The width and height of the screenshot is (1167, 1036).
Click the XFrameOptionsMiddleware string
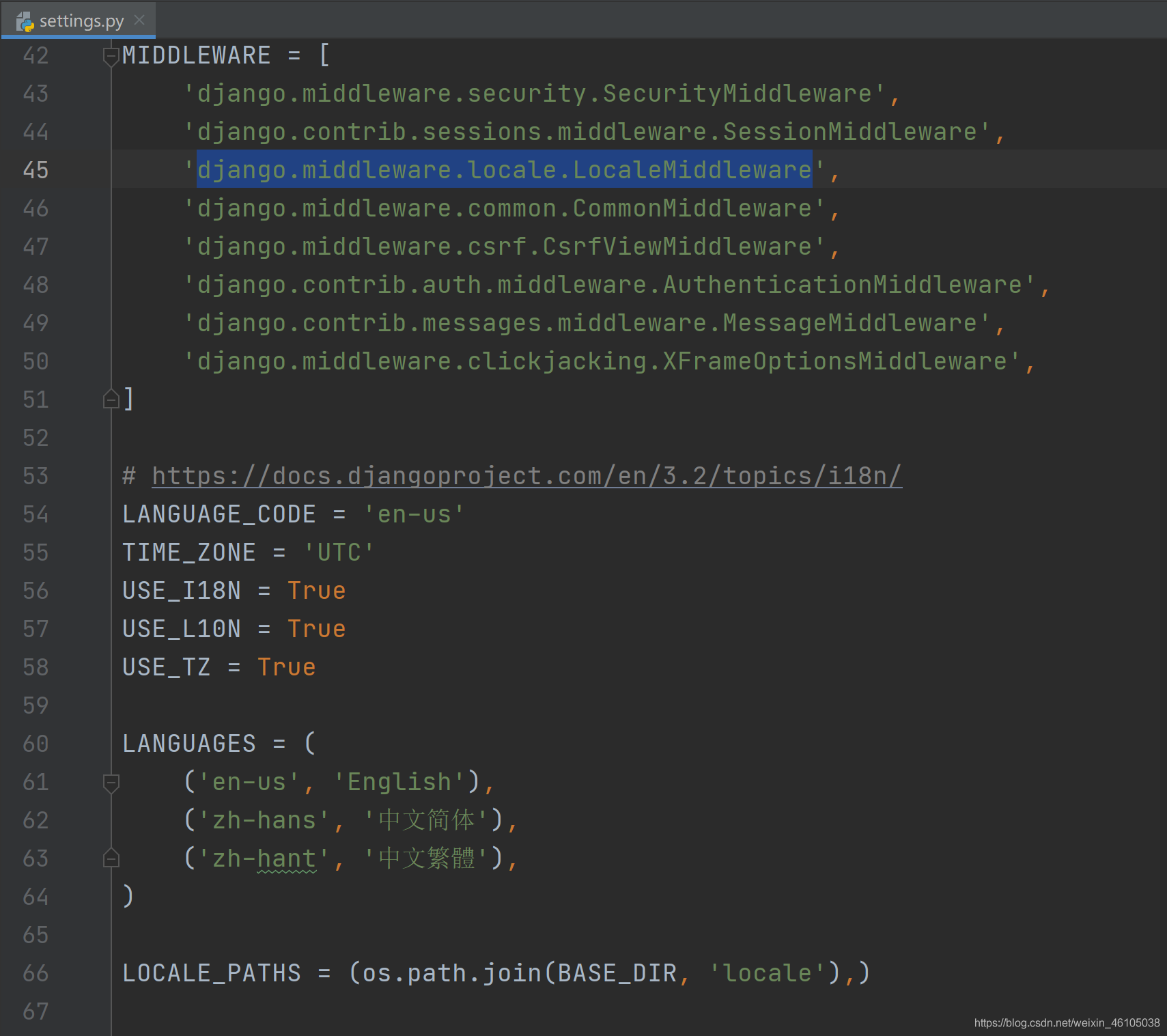602,361
